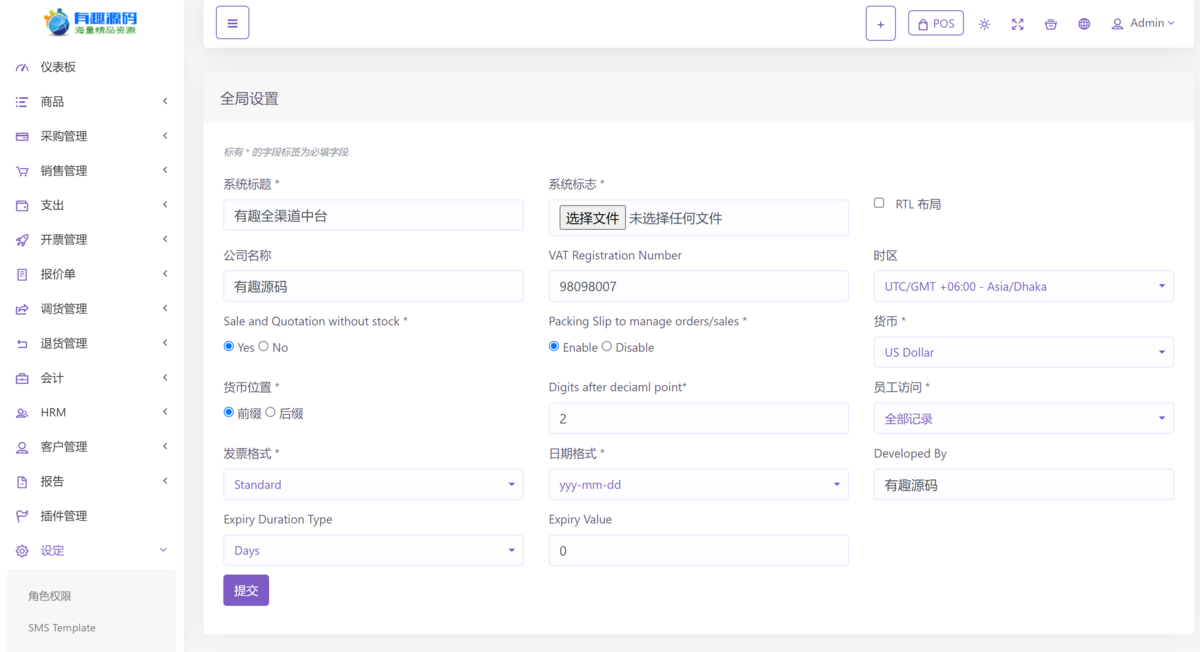Toggle the sun theme mode icon
The height and width of the screenshot is (652, 1200).
(x=984, y=24)
